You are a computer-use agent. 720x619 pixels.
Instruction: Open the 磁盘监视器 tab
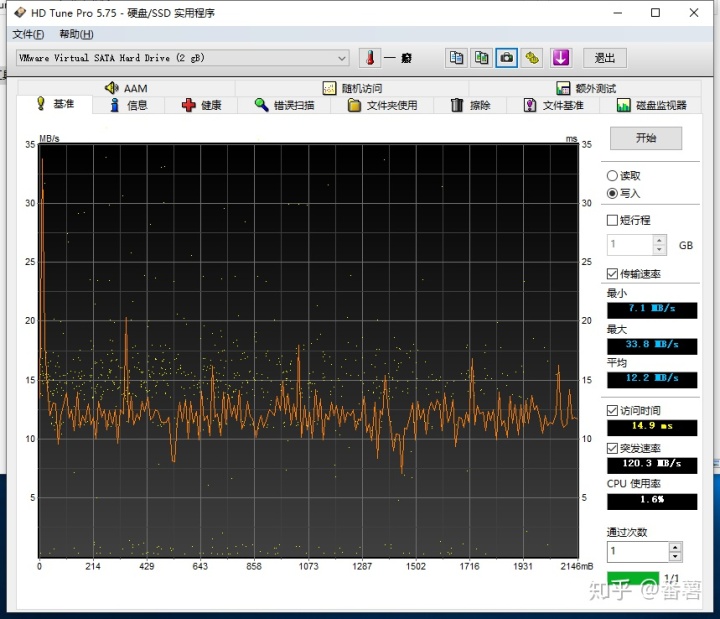click(x=651, y=105)
